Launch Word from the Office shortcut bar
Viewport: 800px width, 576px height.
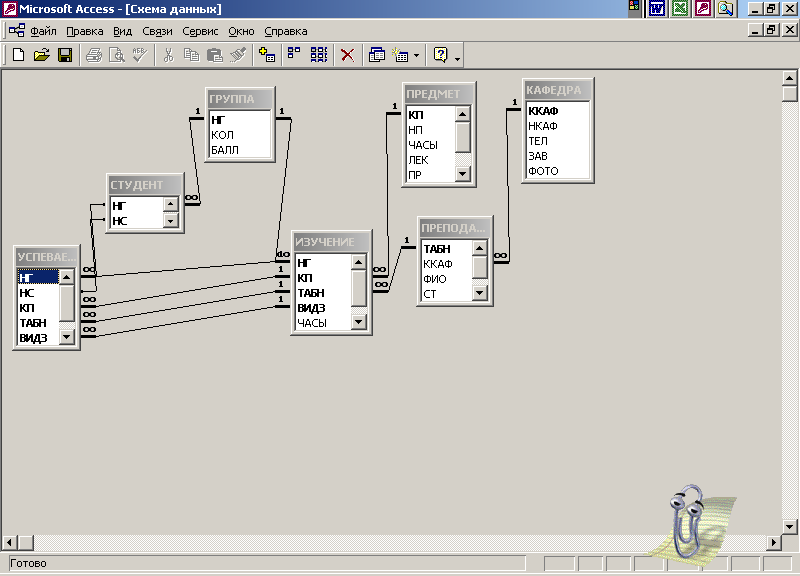click(x=657, y=9)
